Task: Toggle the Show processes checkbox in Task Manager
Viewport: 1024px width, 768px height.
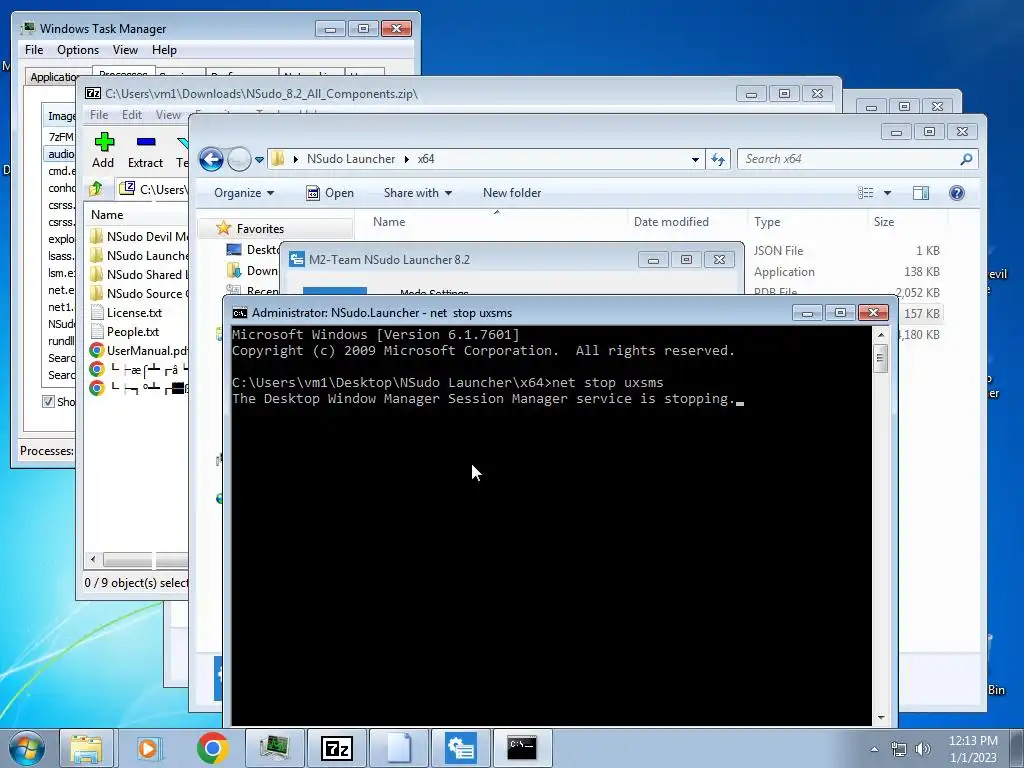Action: point(48,402)
